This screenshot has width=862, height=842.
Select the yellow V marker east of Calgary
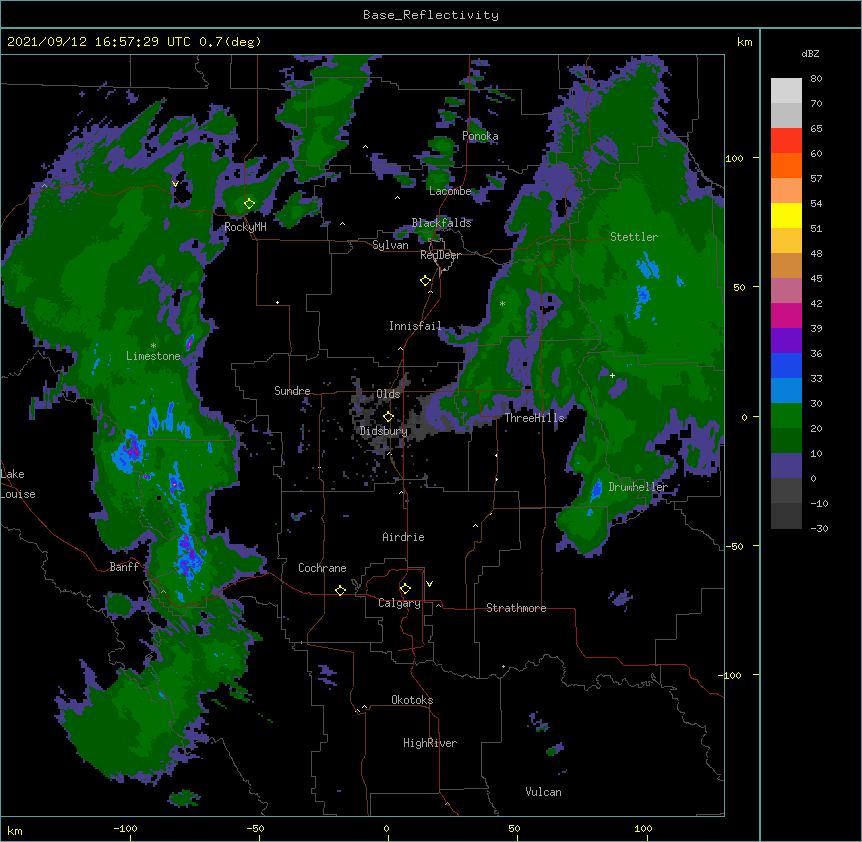click(x=429, y=584)
